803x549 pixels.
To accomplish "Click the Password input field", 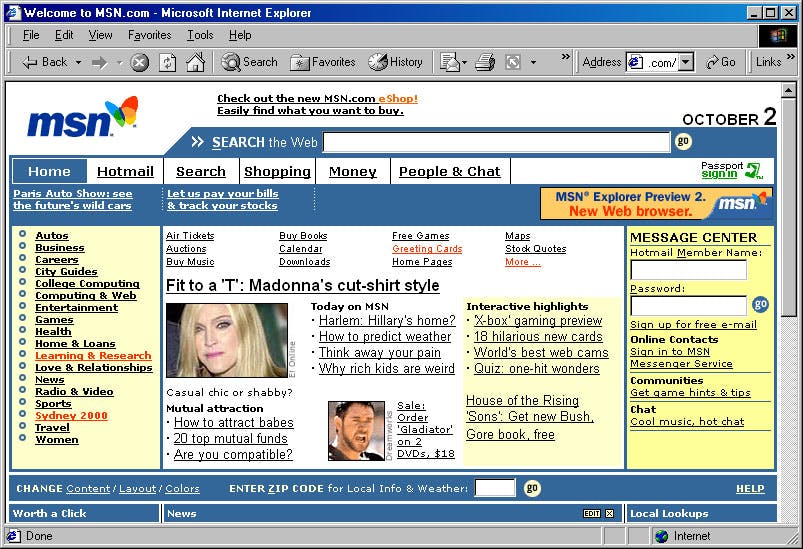I will [x=688, y=306].
